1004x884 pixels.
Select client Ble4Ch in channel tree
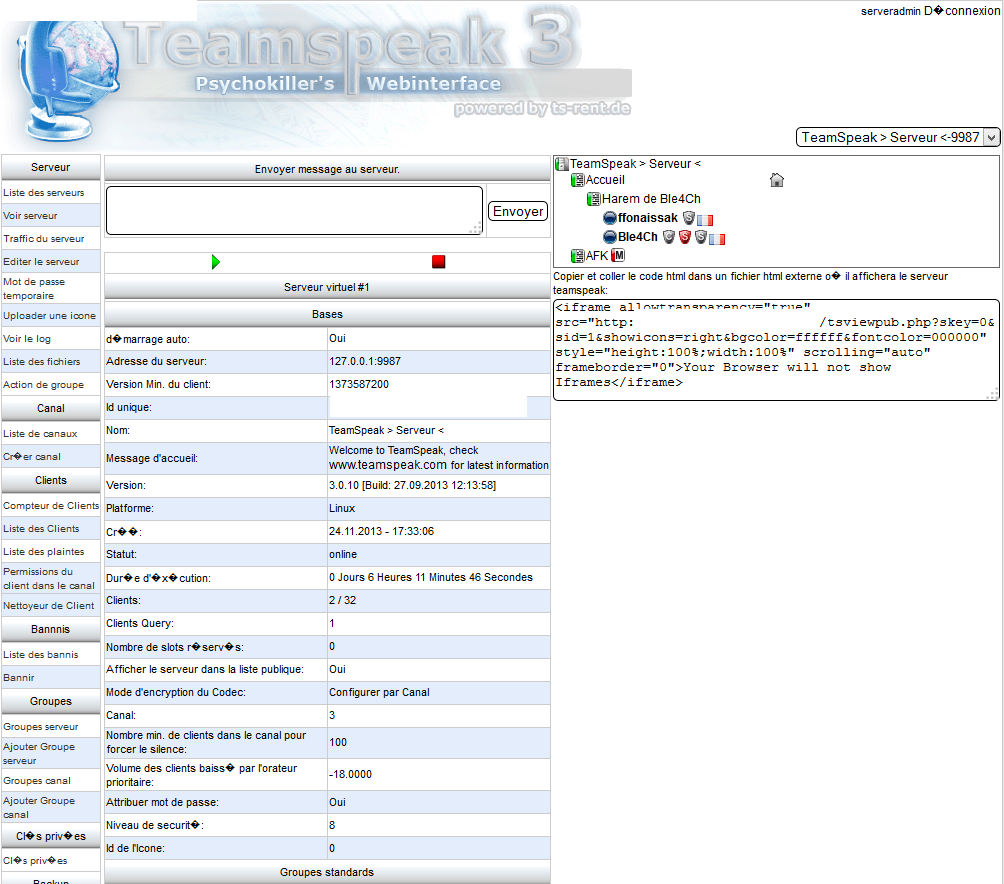pyautogui.click(x=638, y=237)
